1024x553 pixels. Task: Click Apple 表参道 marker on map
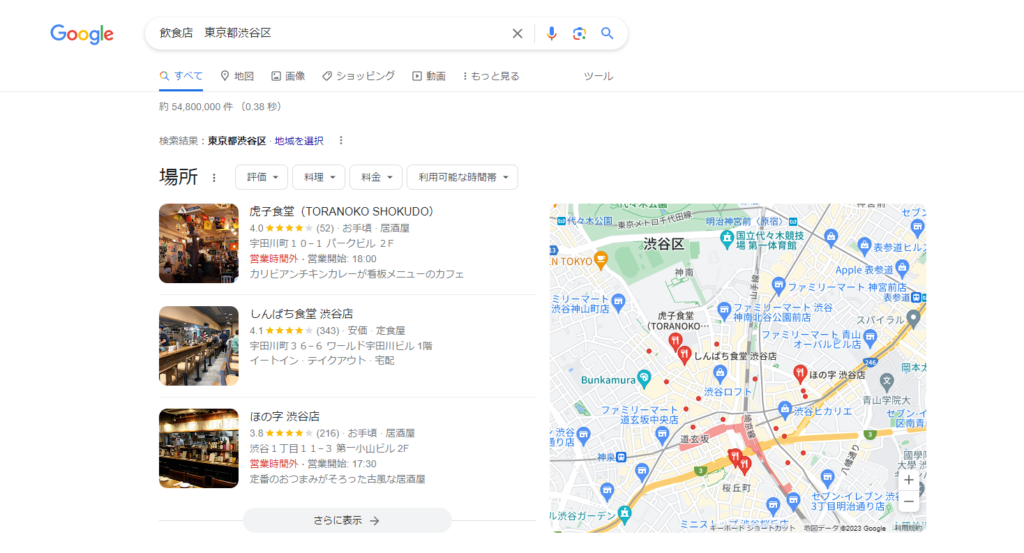pyautogui.click(x=903, y=267)
